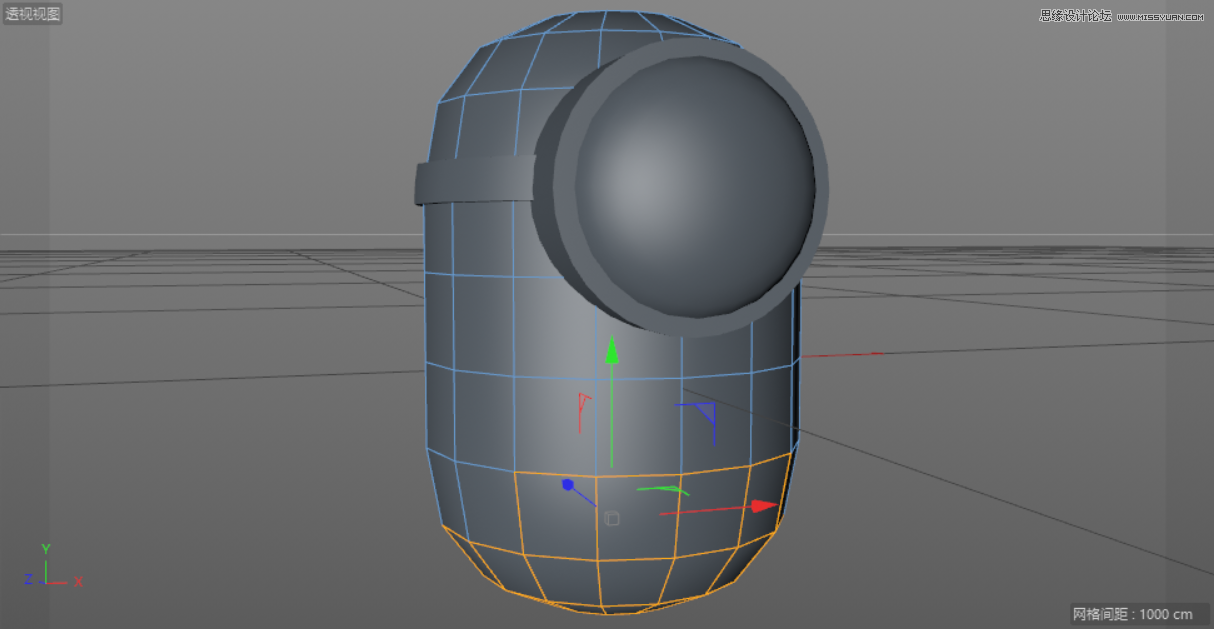
Task: Click the green Y axis orientation indicator
Action: point(45,548)
